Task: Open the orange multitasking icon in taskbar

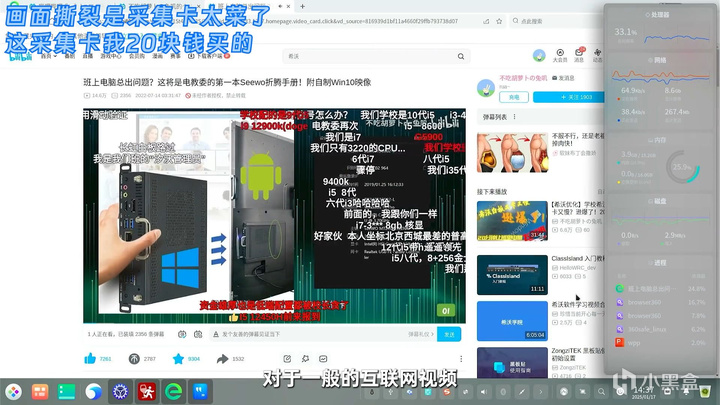Action: coord(40,392)
